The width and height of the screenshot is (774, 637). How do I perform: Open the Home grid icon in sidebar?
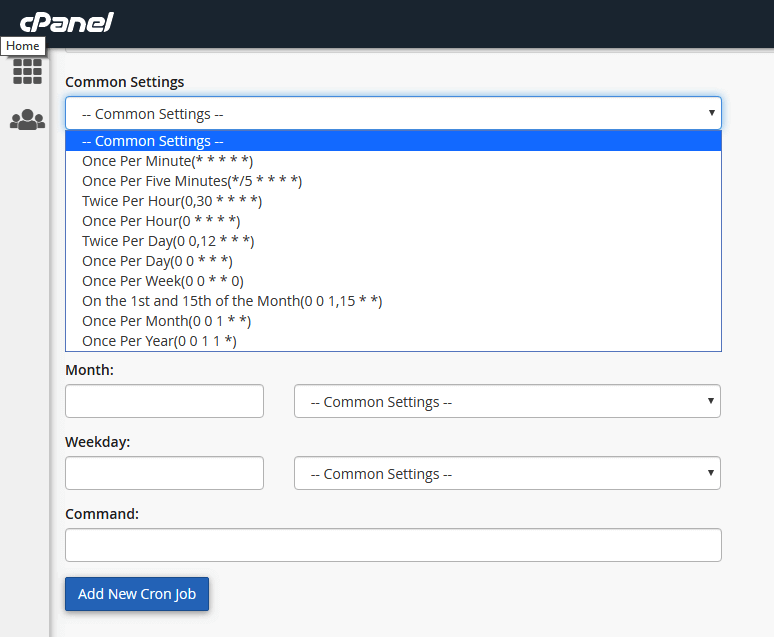tap(27, 71)
